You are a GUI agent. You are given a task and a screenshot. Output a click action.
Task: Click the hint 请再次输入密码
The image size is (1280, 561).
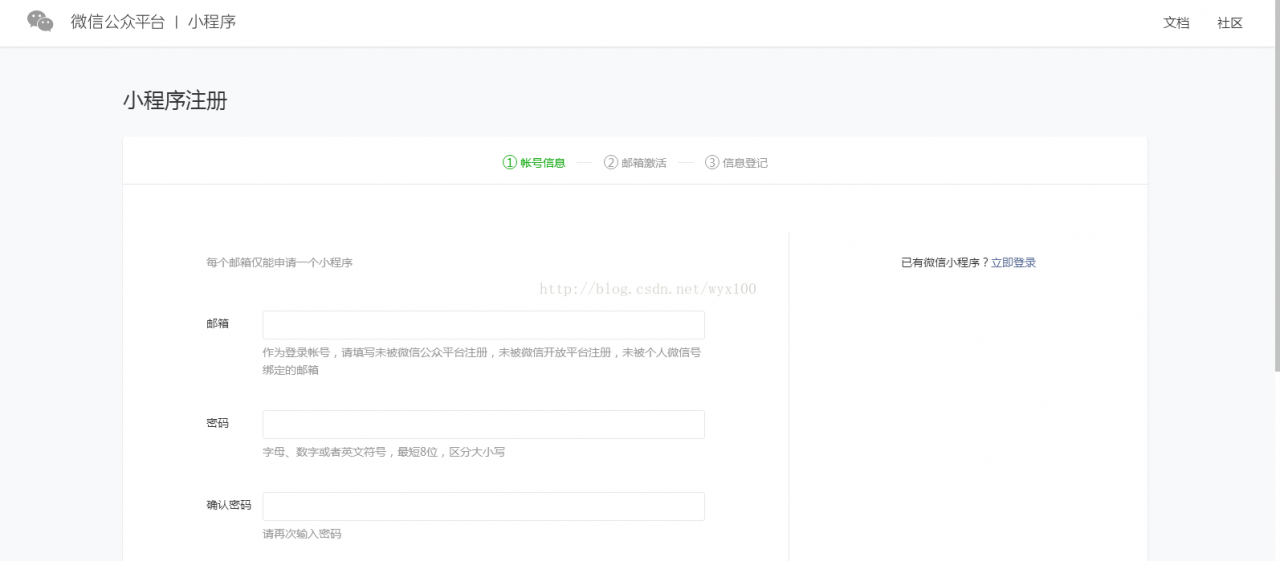302,534
